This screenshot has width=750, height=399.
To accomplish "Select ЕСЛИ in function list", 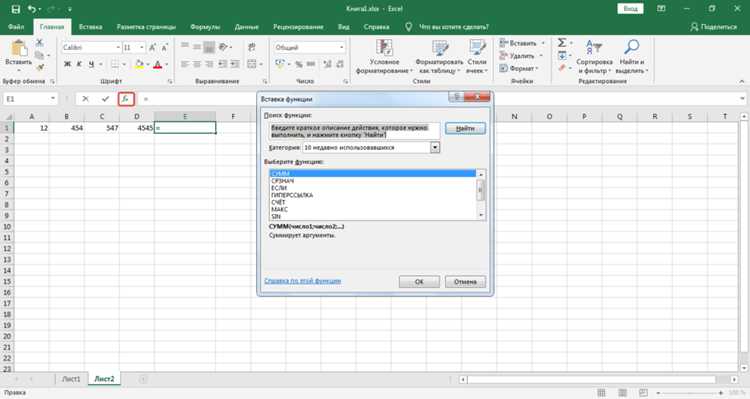I will click(279, 188).
